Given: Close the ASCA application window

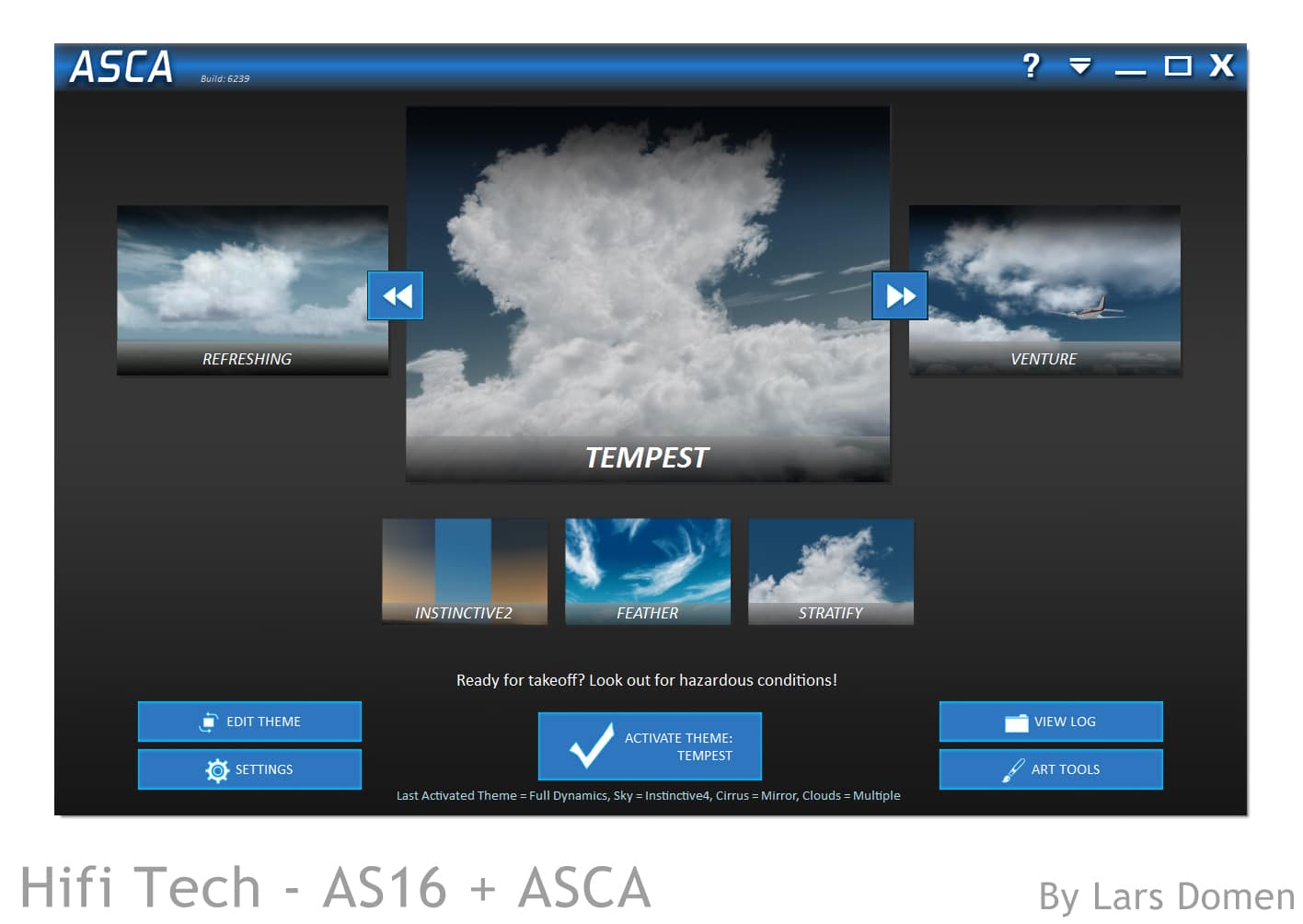Looking at the screenshot, I should click(x=1221, y=65).
